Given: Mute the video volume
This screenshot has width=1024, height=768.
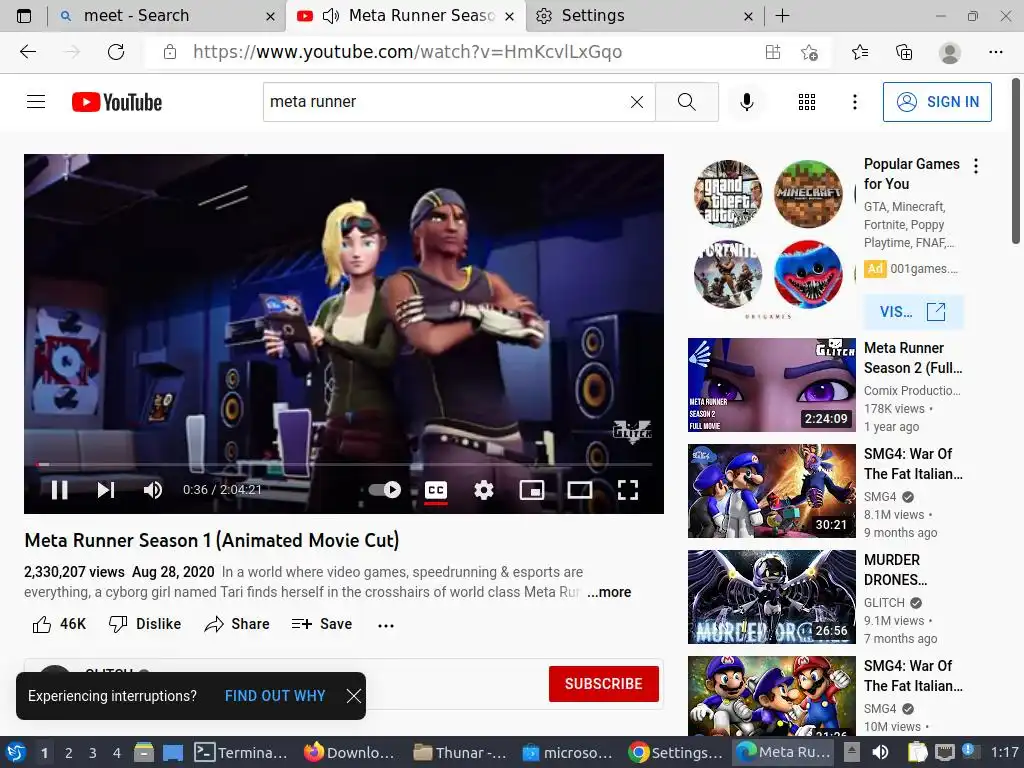Looking at the screenshot, I should 153,490.
